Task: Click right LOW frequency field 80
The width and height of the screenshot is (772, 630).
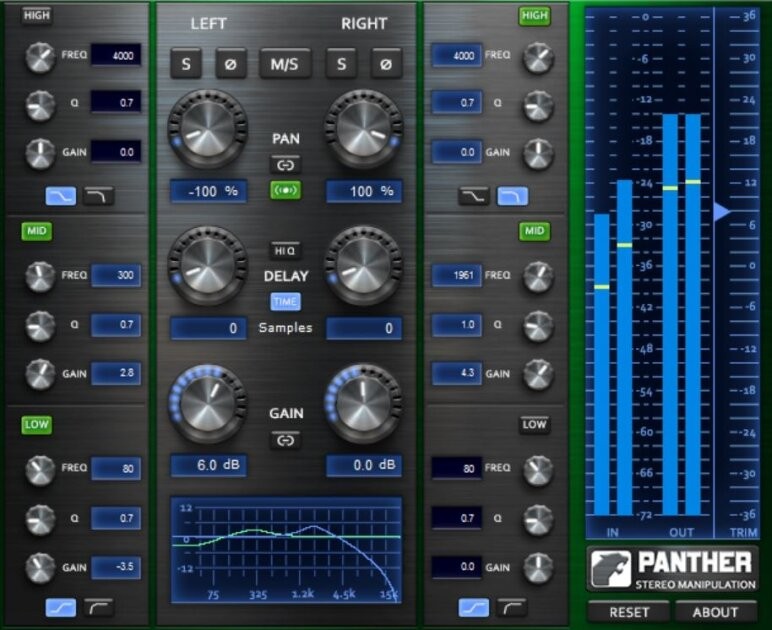Action: point(457,468)
